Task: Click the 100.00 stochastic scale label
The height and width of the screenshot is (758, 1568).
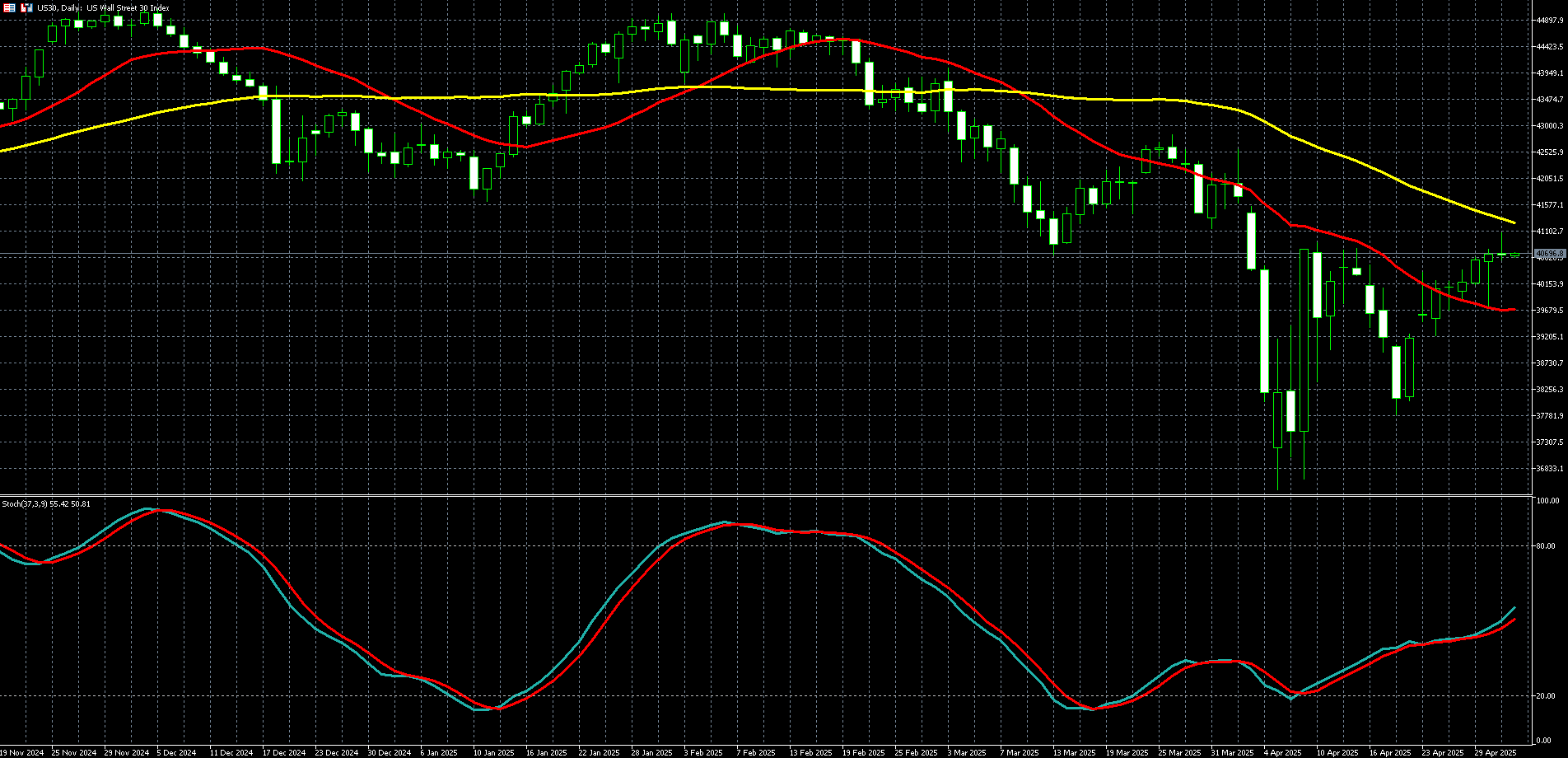Action: 1548,501
